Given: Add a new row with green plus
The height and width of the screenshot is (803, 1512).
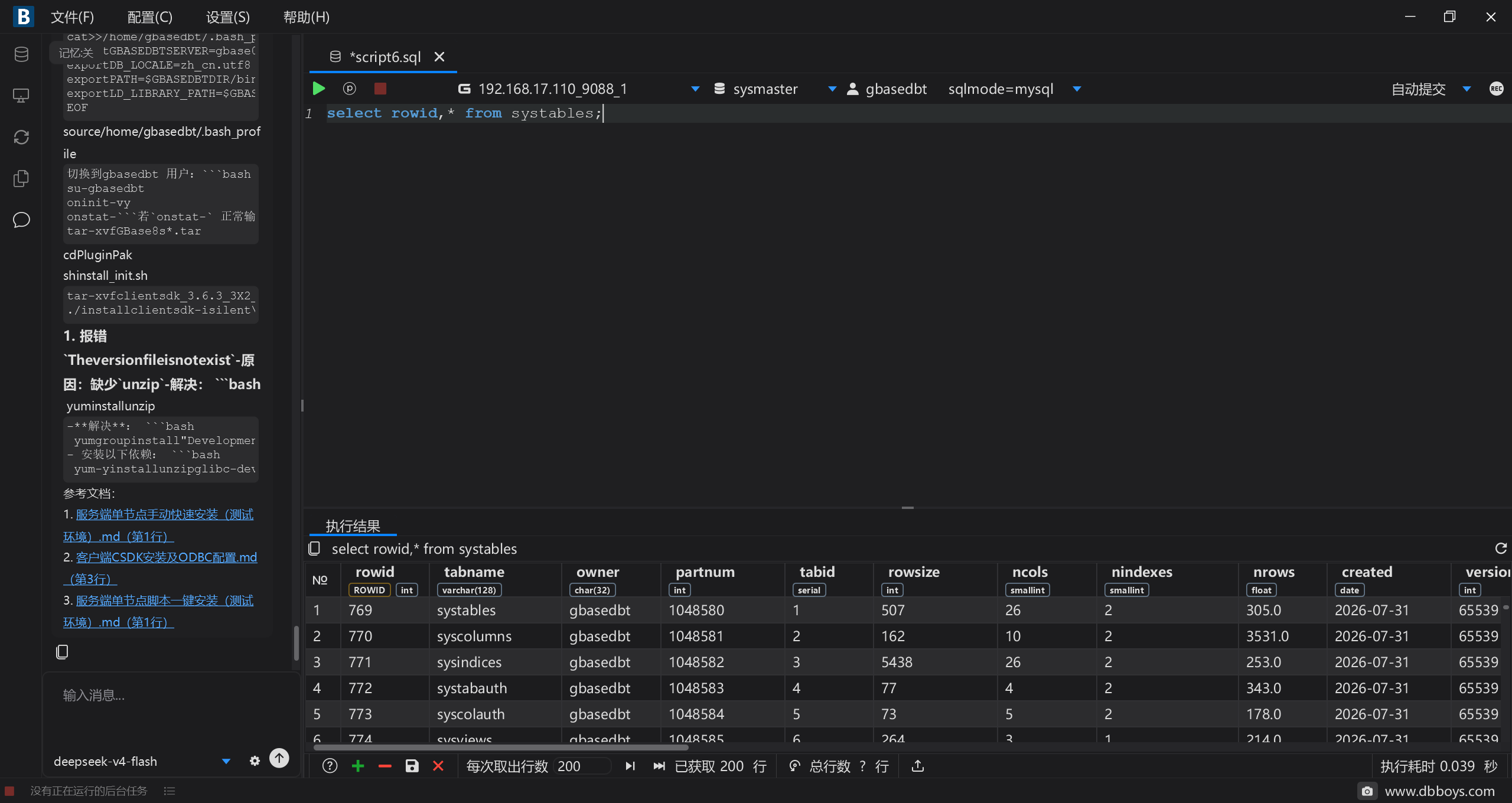Looking at the screenshot, I should (358, 766).
